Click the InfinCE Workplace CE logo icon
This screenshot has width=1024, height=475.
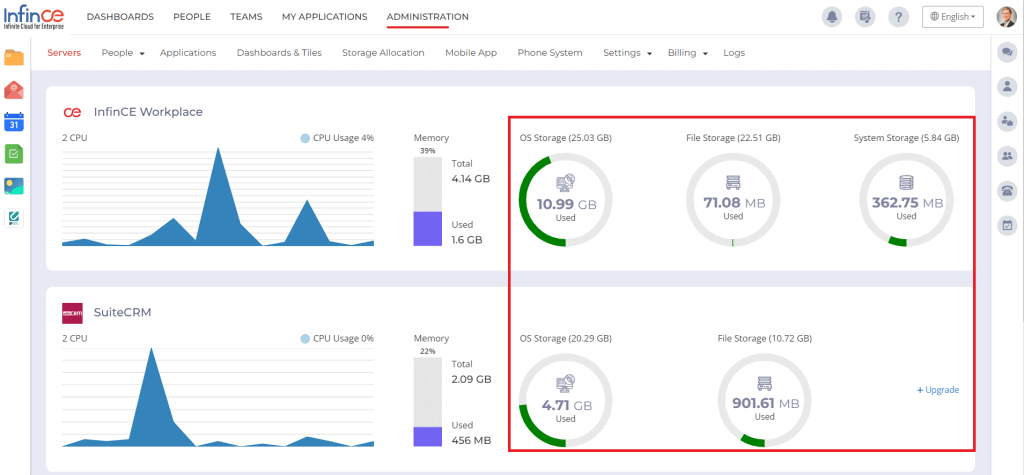pos(72,112)
